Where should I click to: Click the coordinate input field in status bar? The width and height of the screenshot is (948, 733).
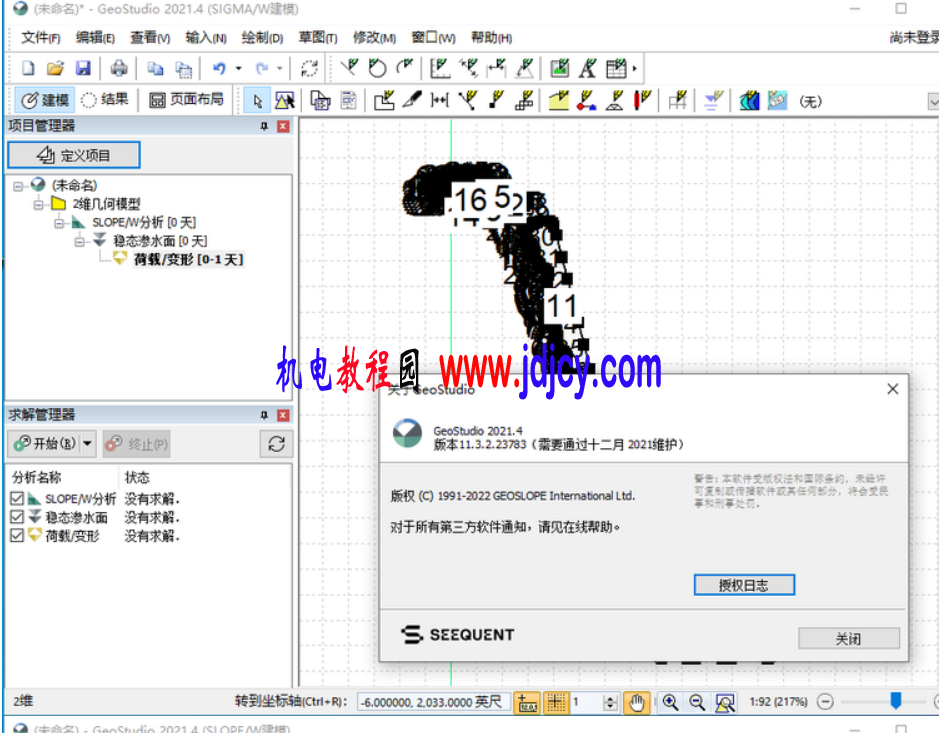point(433,702)
